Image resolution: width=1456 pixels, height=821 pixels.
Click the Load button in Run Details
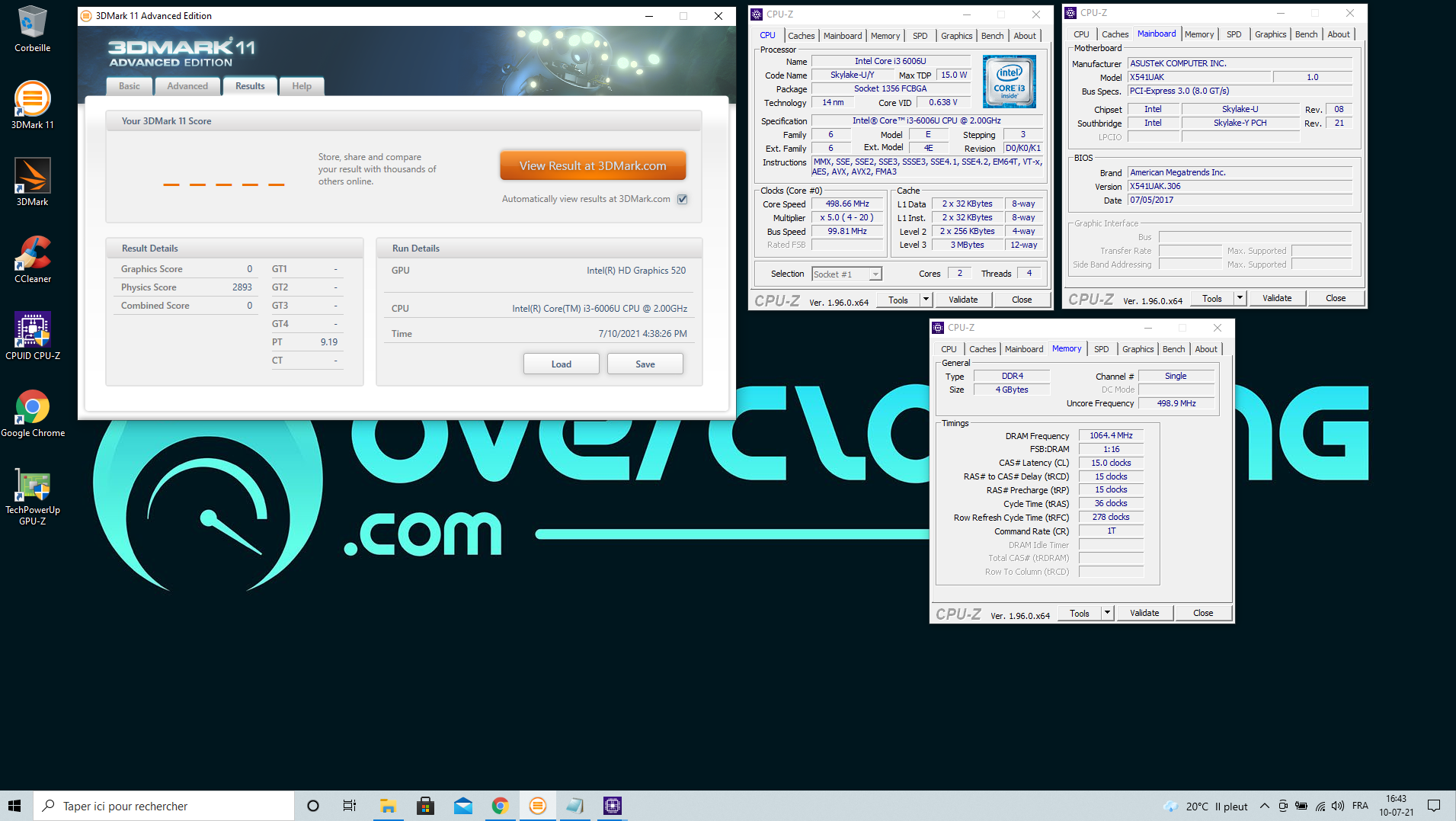tap(561, 364)
